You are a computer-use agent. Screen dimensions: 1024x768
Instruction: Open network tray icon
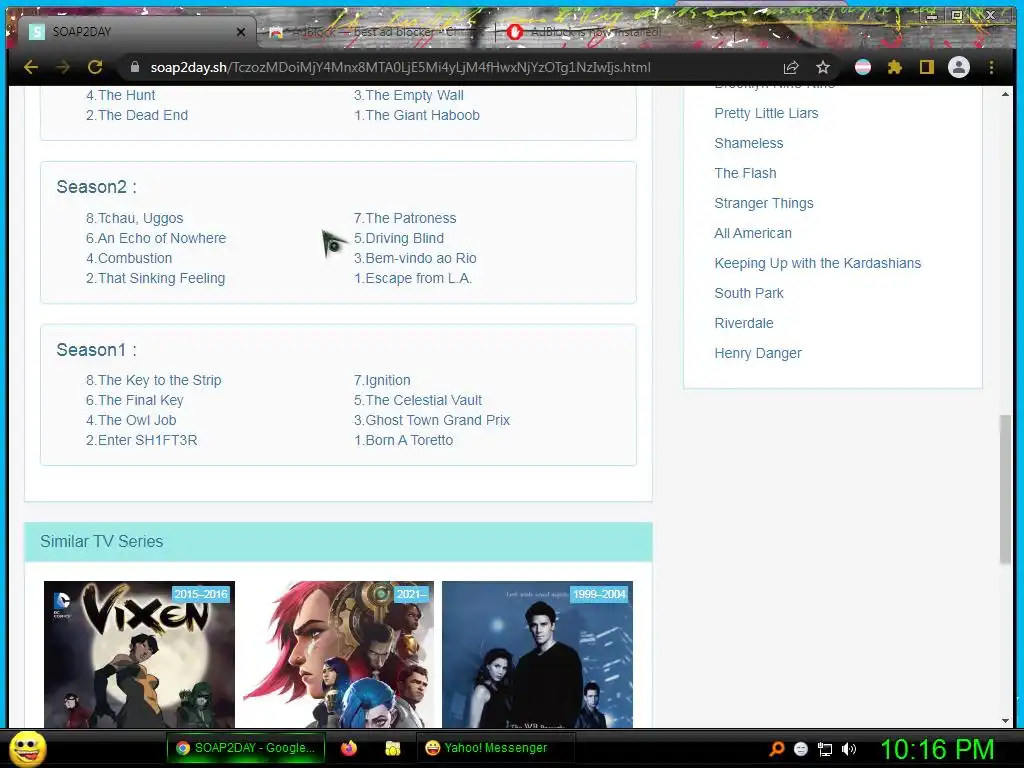[825, 749]
